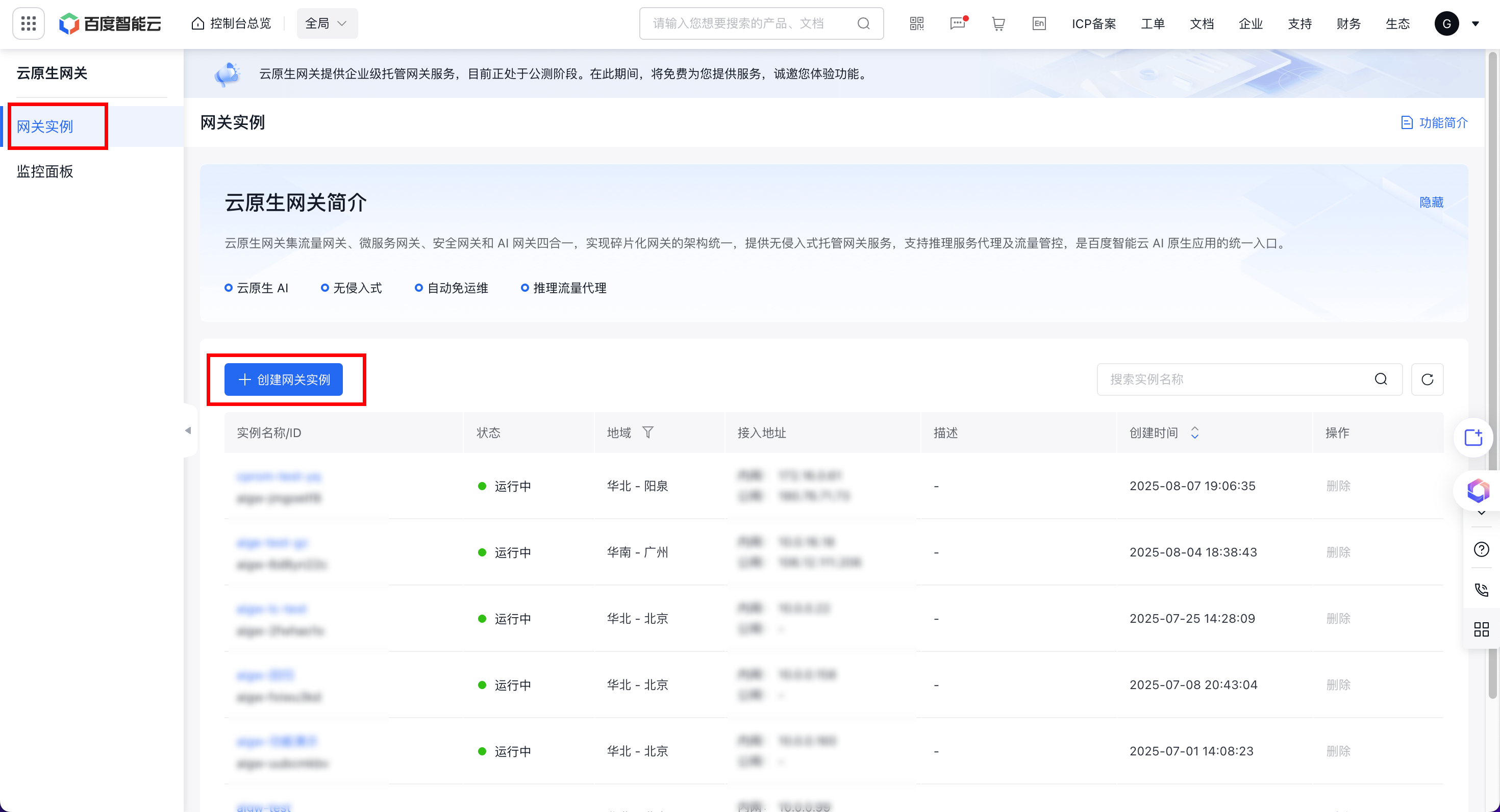Open 企业 menu
This screenshot has height=812, width=1500.
(1250, 23)
